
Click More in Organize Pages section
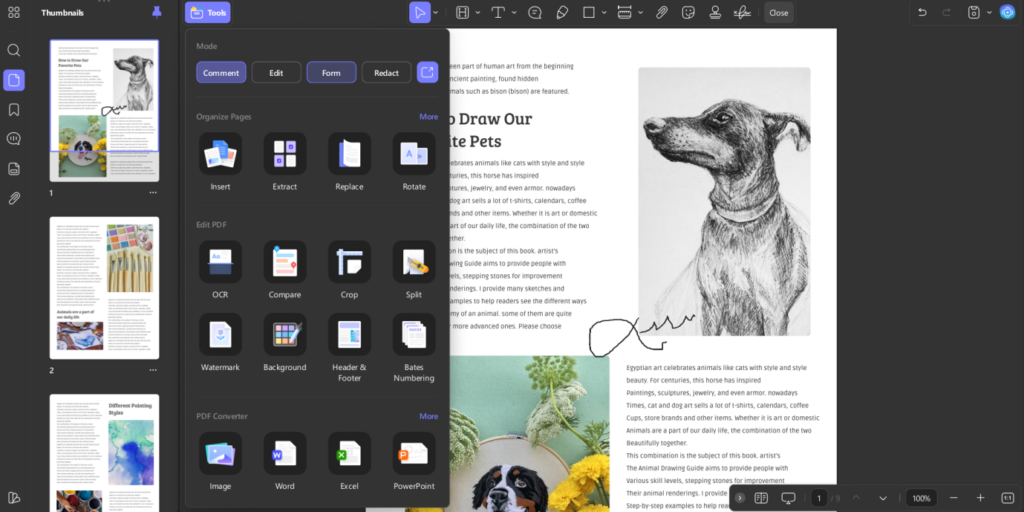[428, 117]
